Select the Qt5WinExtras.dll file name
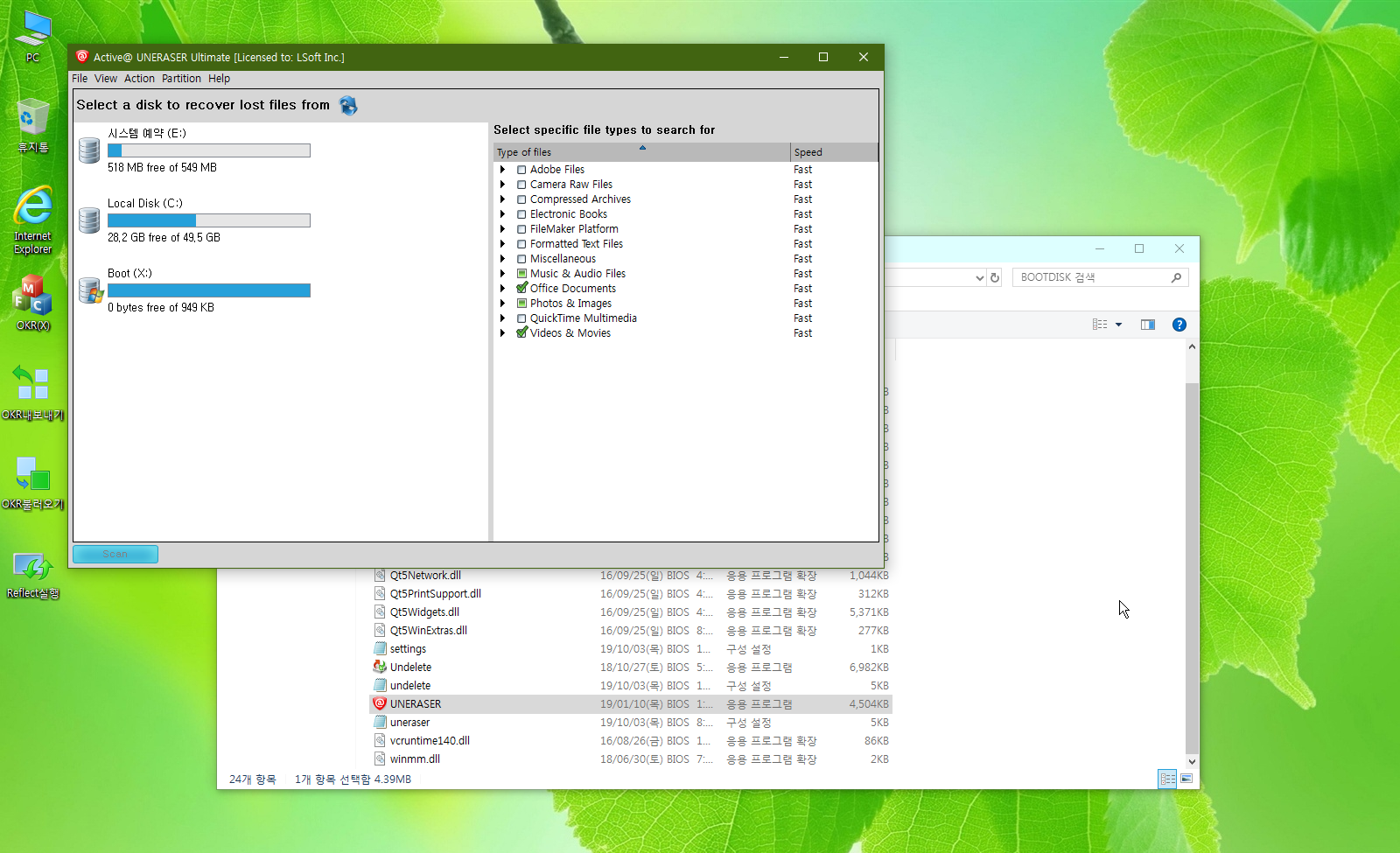This screenshot has height=853, width=1400. (x=429, y=631)
